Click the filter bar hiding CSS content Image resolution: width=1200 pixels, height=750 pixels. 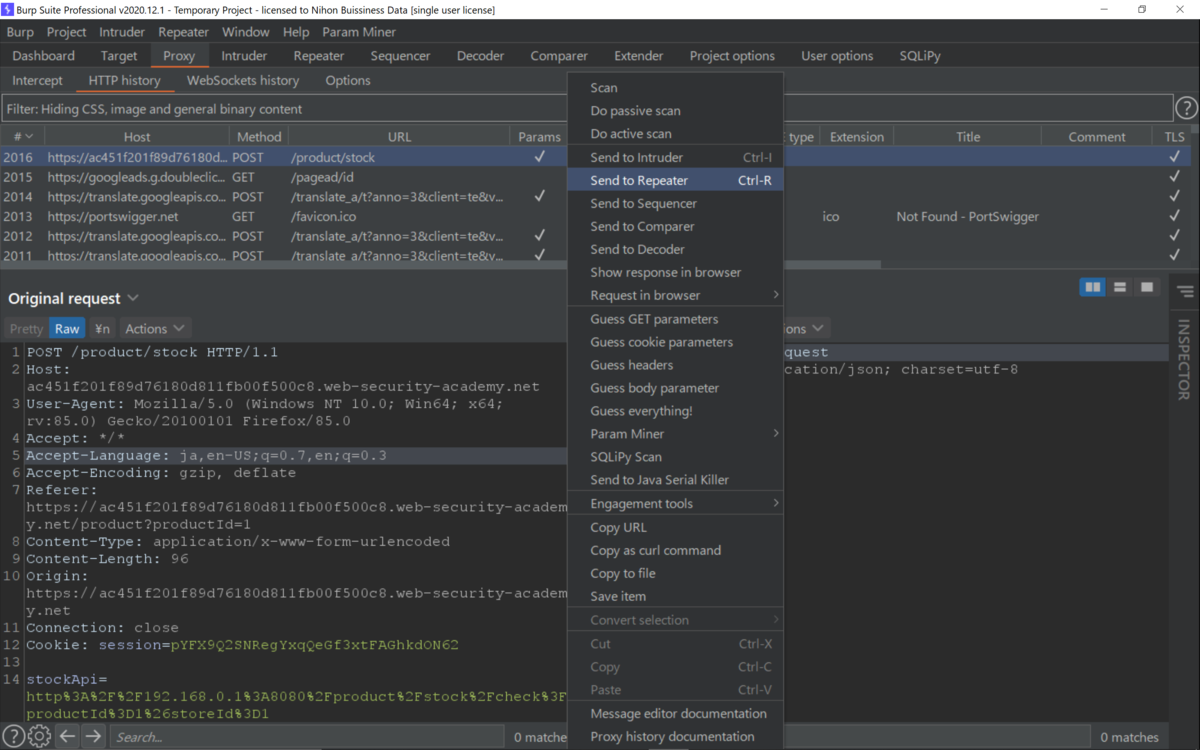[585, 108]
